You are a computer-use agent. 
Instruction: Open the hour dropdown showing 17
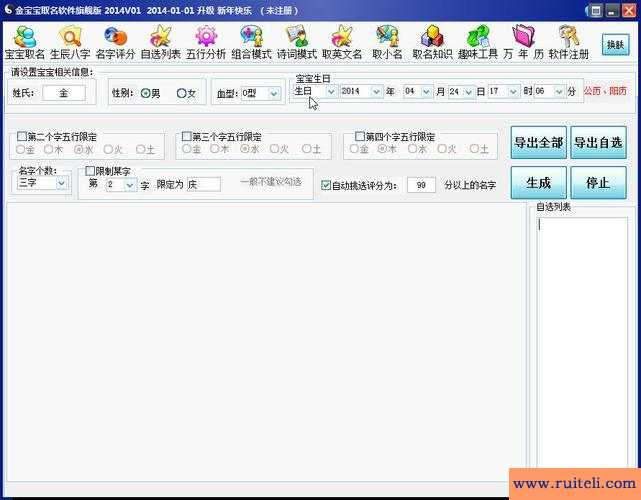pos(513,92)
